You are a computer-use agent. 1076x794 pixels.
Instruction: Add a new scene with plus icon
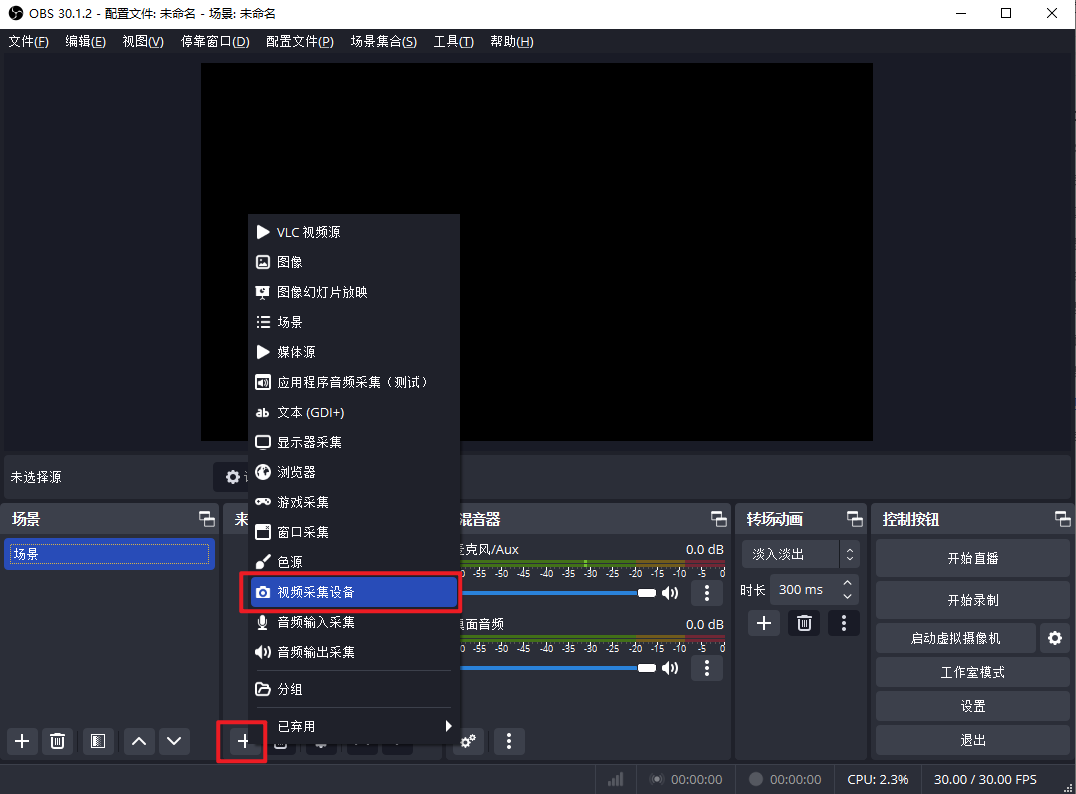pyautogui.click(x=22, y=741)
